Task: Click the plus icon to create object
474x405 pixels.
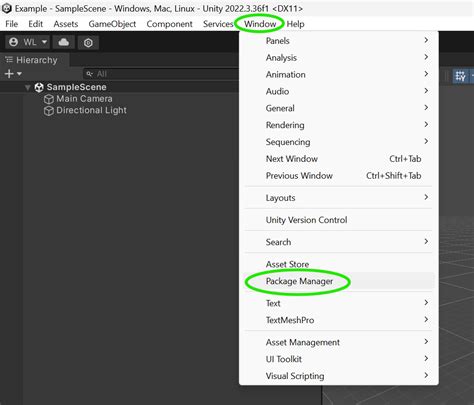Action: pyautogui.click(x=9, y=74)
